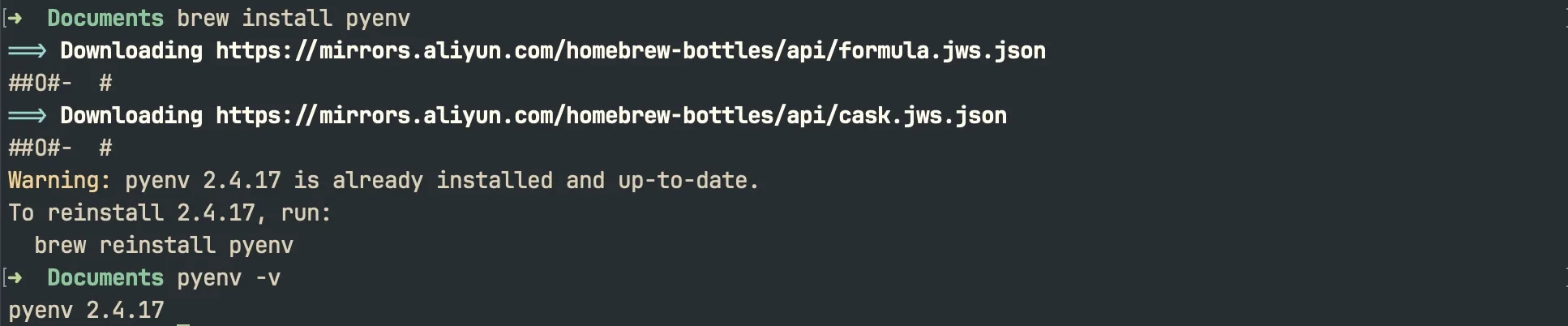
Task: Click the '==>' arrow before the formula.jws.json download
Action: 27,50
